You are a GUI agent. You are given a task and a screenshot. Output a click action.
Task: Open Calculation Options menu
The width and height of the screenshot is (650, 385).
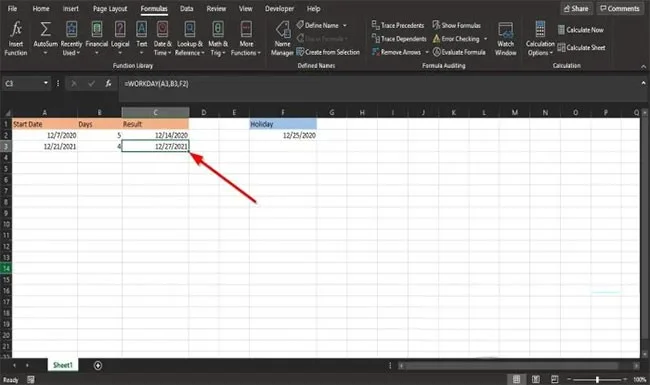point(540,39)
